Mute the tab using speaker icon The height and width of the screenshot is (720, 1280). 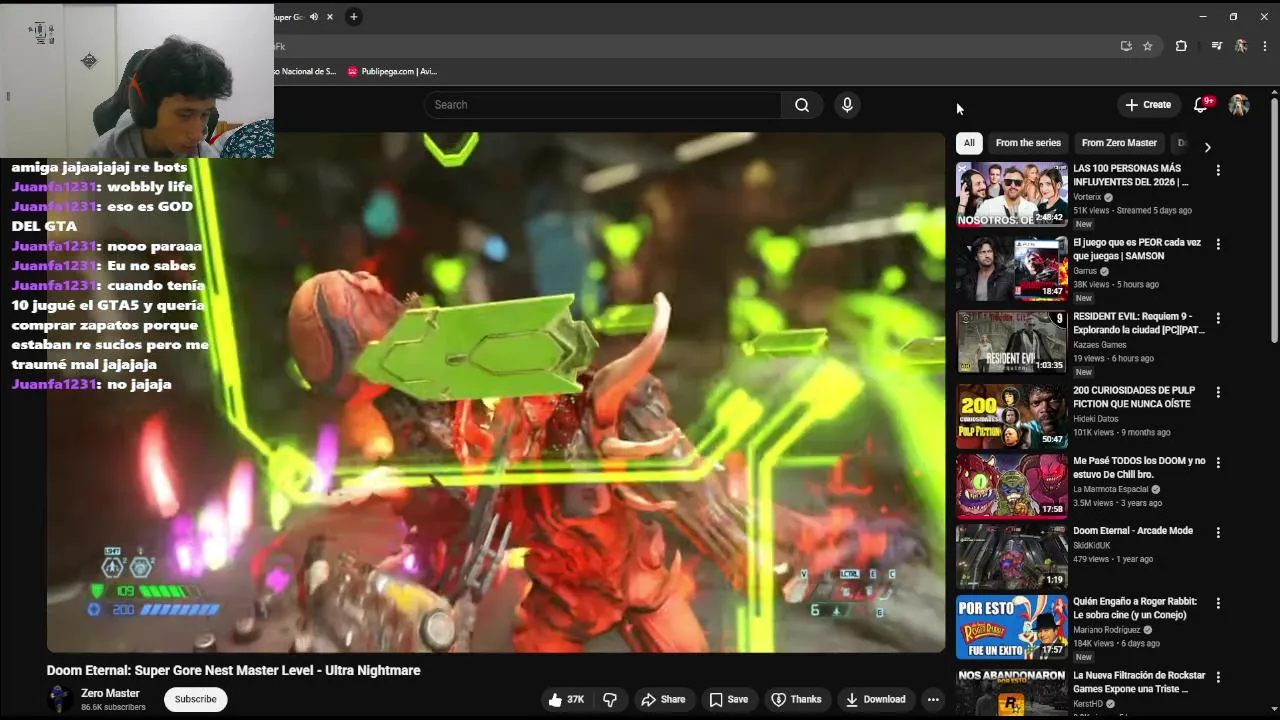point(314,17)
